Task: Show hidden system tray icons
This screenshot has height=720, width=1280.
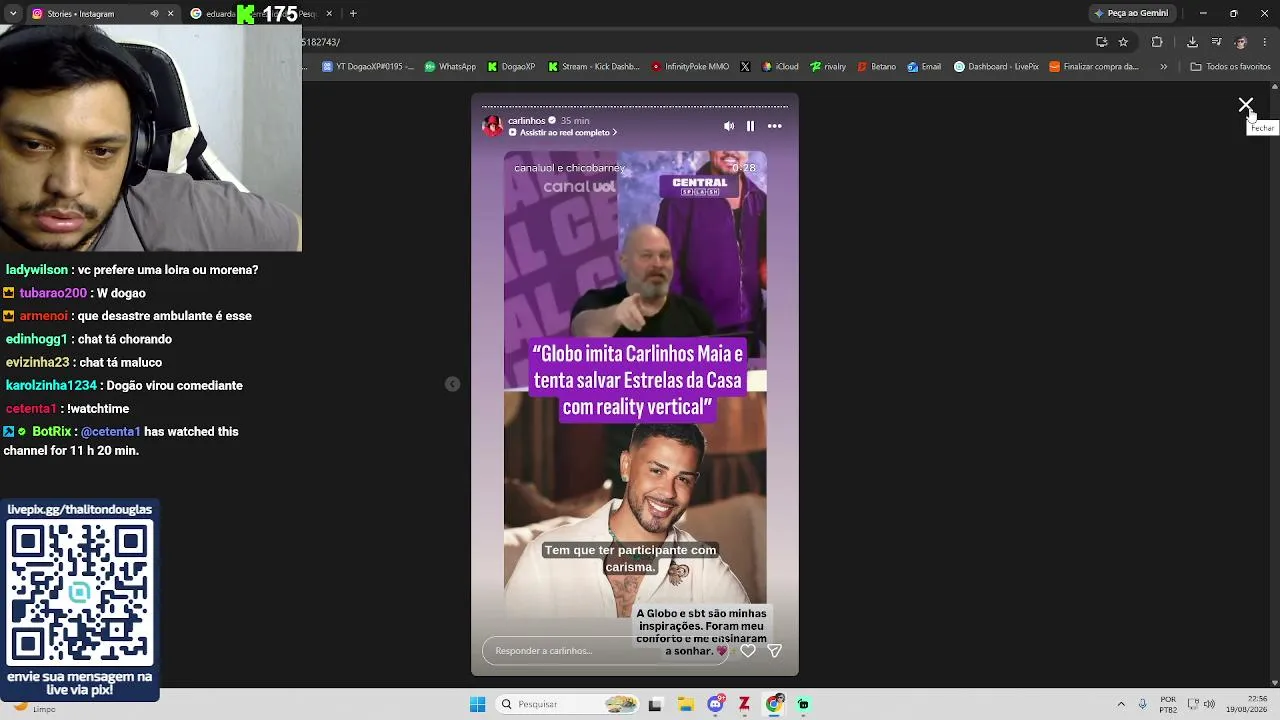Action: 1121,704
